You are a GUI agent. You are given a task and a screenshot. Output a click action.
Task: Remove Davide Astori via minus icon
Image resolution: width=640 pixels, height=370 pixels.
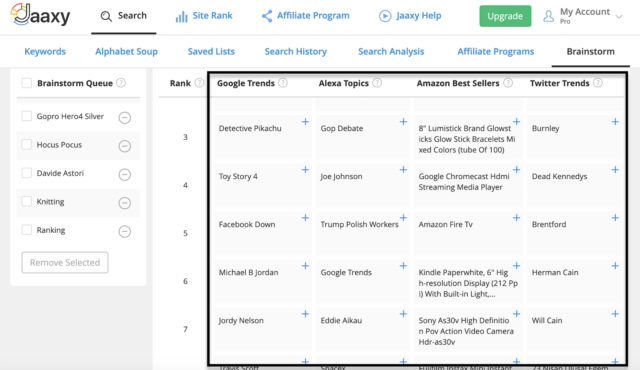(124, 175)
